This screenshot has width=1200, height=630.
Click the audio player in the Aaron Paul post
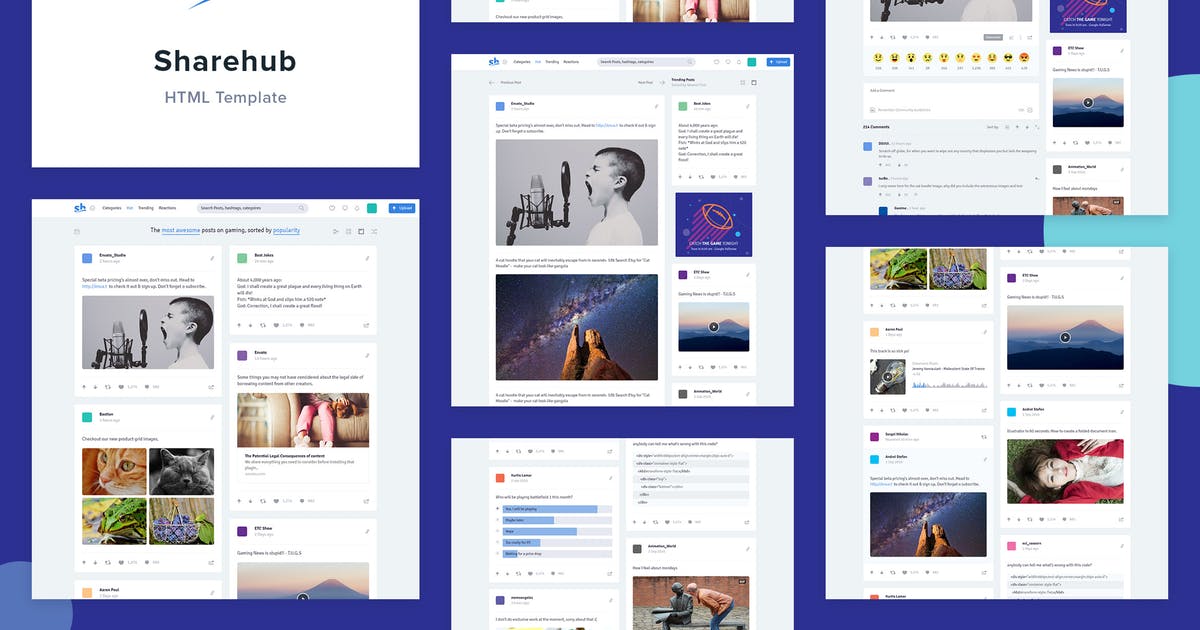pos(927,377)
